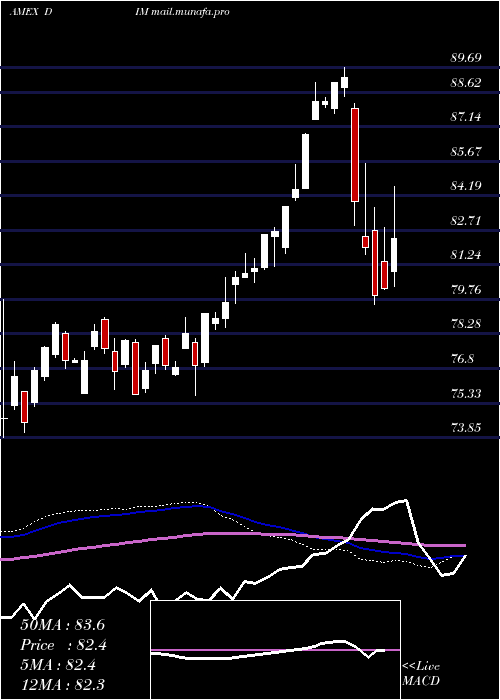
Task: Click the 81.24 price level label
Action: point(466,255)
